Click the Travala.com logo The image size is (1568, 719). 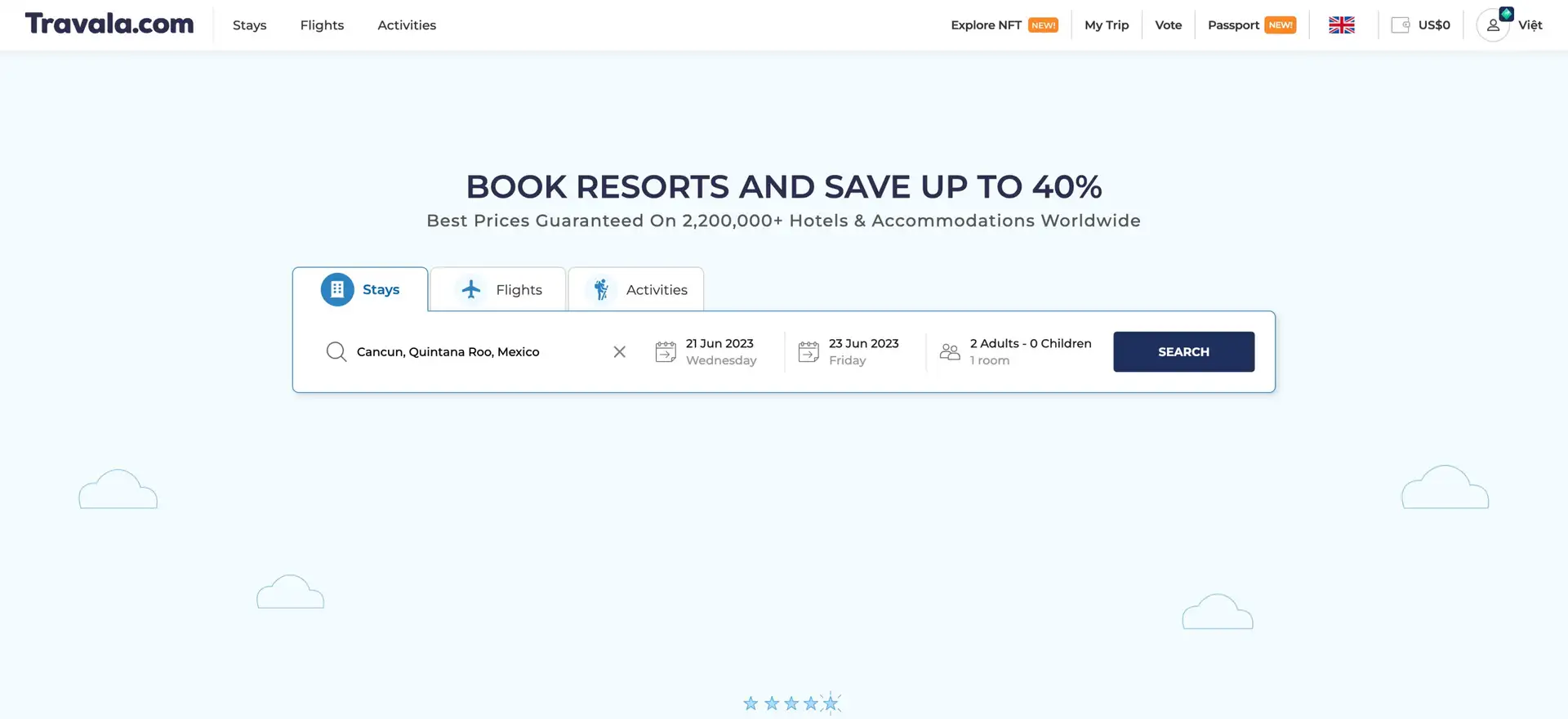[x=109, y=24]
